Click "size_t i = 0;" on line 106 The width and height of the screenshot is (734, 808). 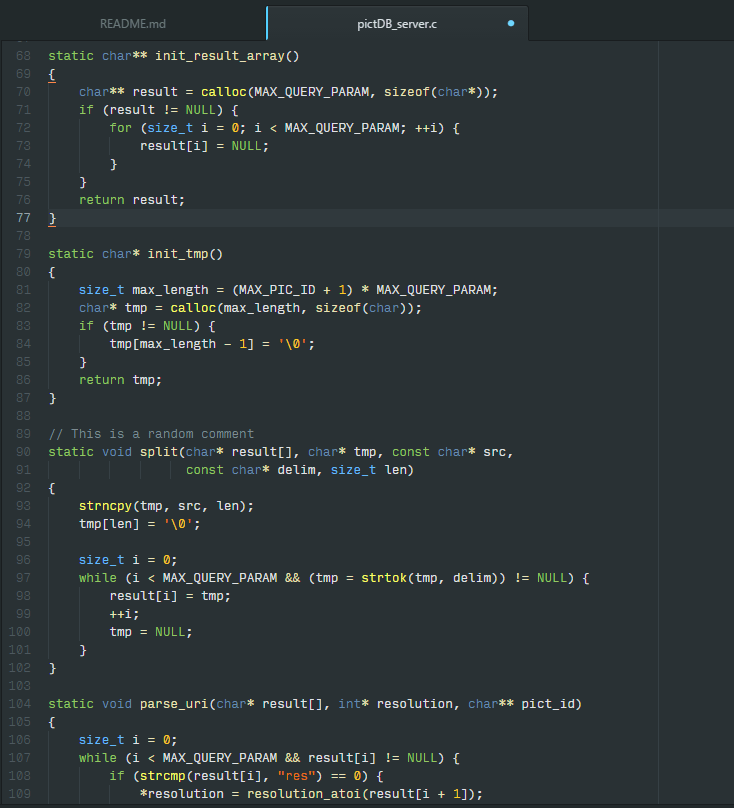click(x=128, y=740)
